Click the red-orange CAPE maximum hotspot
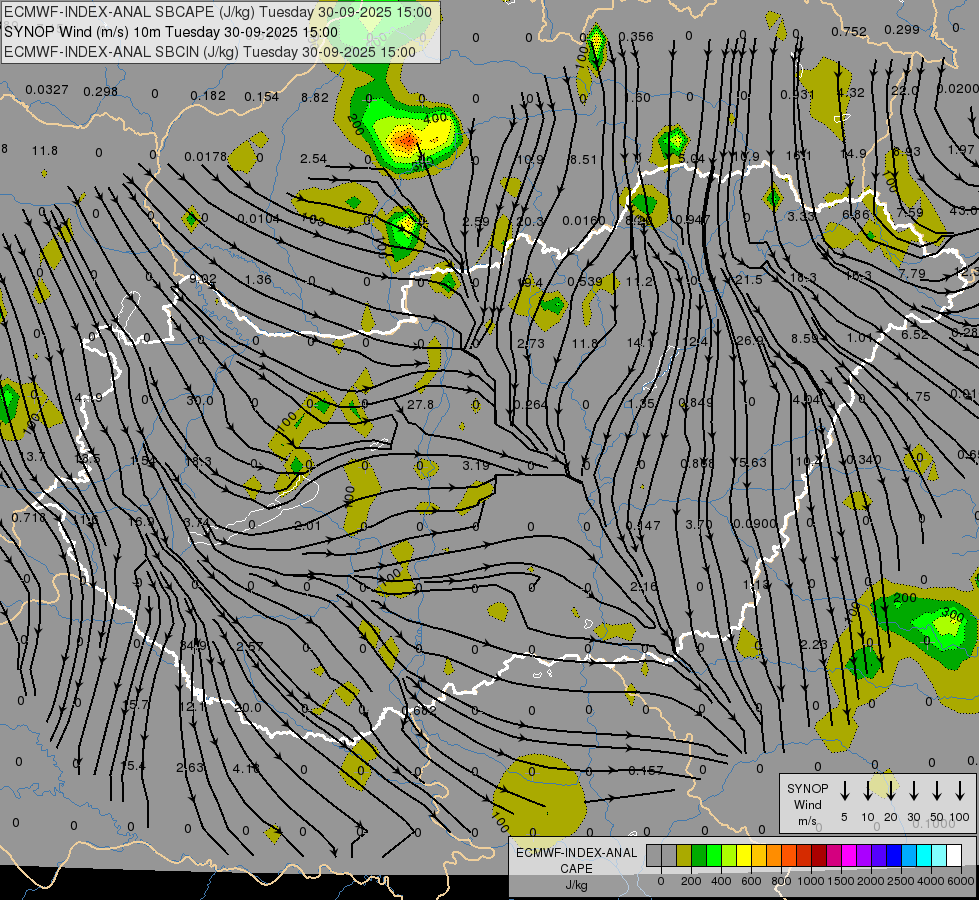Viewport: 979px width, 900px height. tap(406, 140)
